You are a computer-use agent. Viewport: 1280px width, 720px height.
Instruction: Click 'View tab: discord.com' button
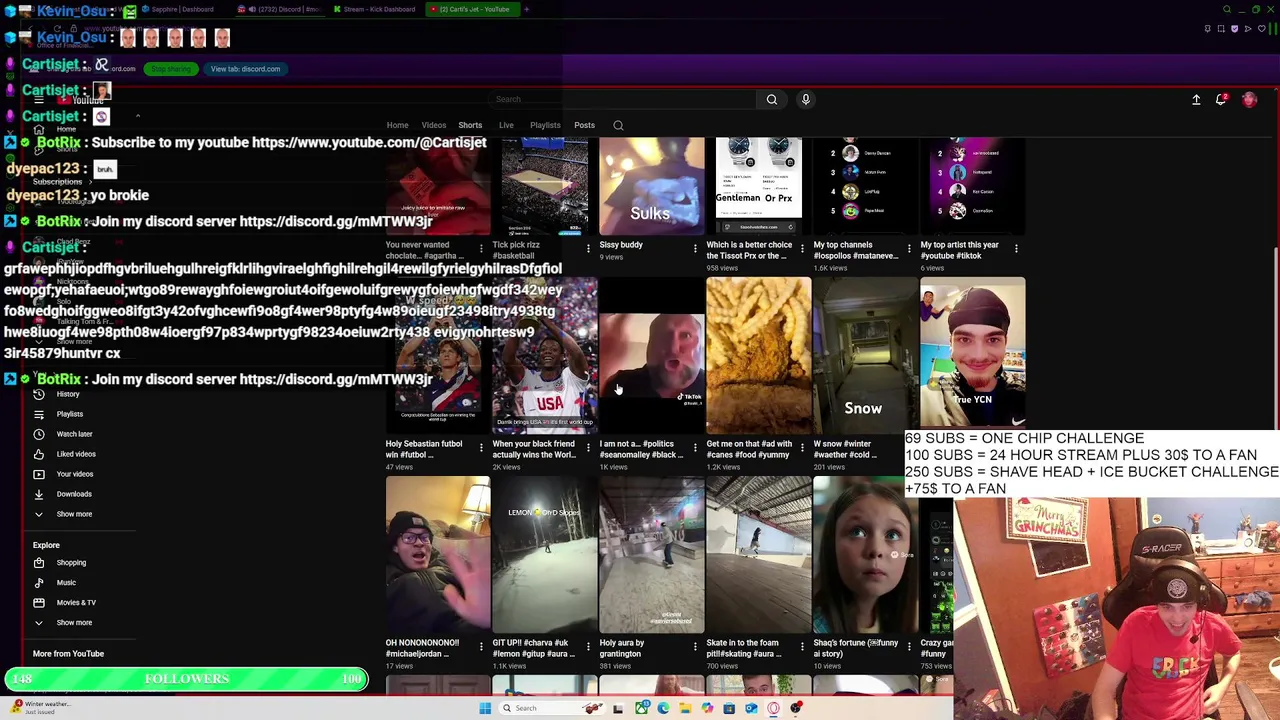[x=245, y=69]
